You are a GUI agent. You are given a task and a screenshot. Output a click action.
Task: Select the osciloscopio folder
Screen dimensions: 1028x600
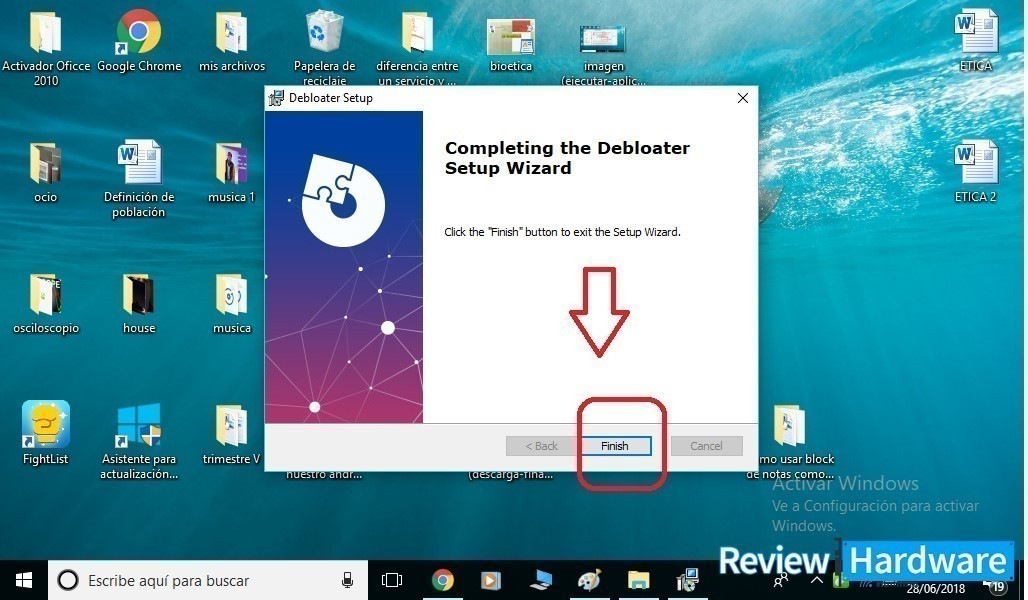click(46, 303)
